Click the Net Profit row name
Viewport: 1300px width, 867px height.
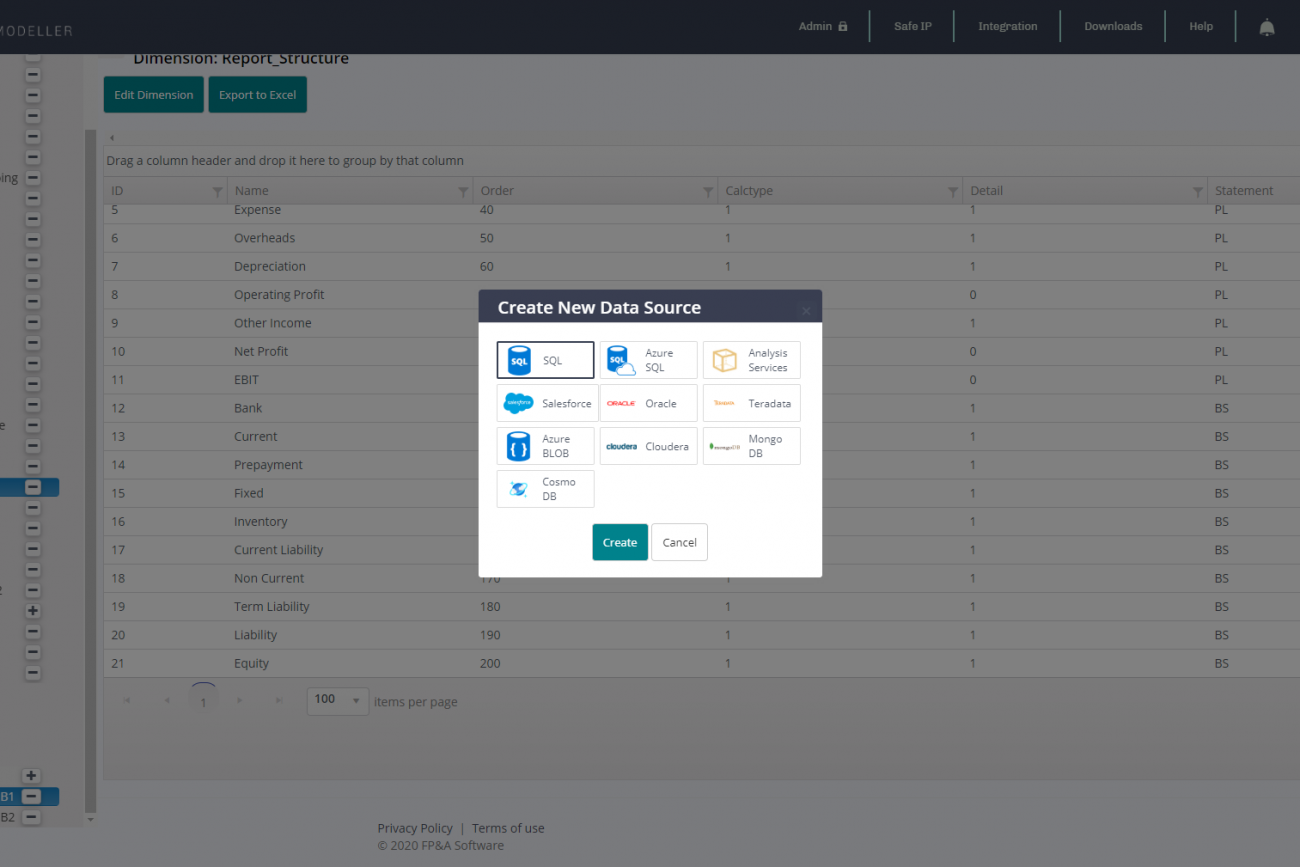pyautogui.click(x=261, y=352)
